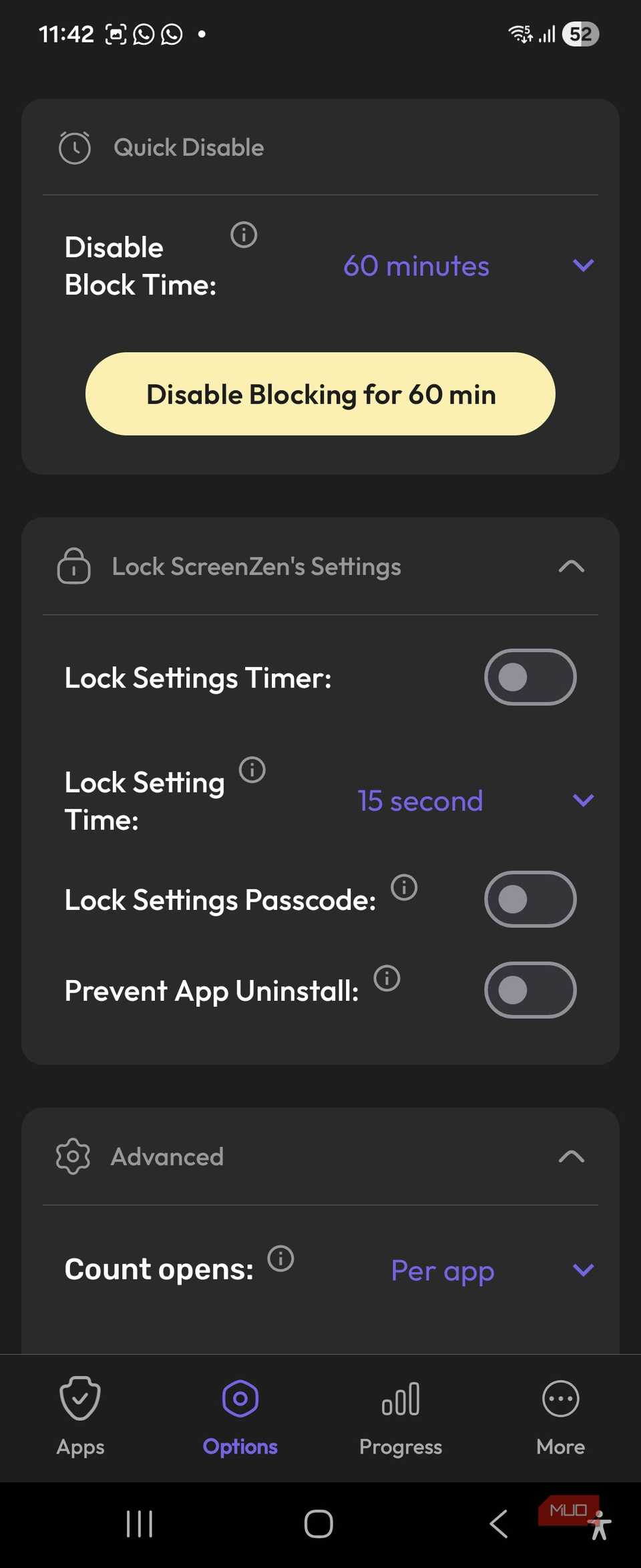Open the info tooltip for Count opens
641x1568 pixels.
click(x=280, y=1258)
